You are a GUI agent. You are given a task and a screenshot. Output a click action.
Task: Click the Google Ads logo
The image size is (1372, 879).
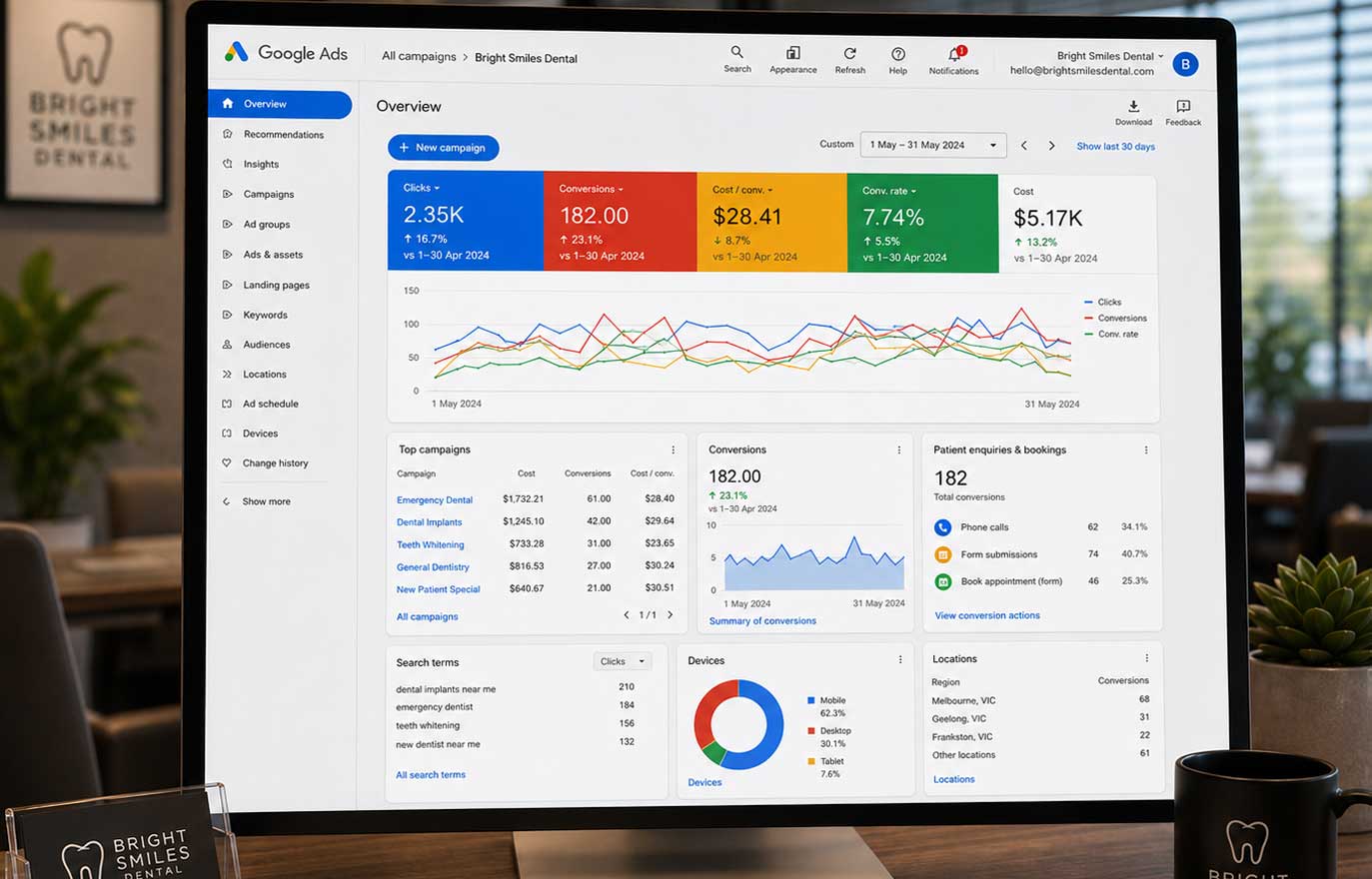click(286, 53)
